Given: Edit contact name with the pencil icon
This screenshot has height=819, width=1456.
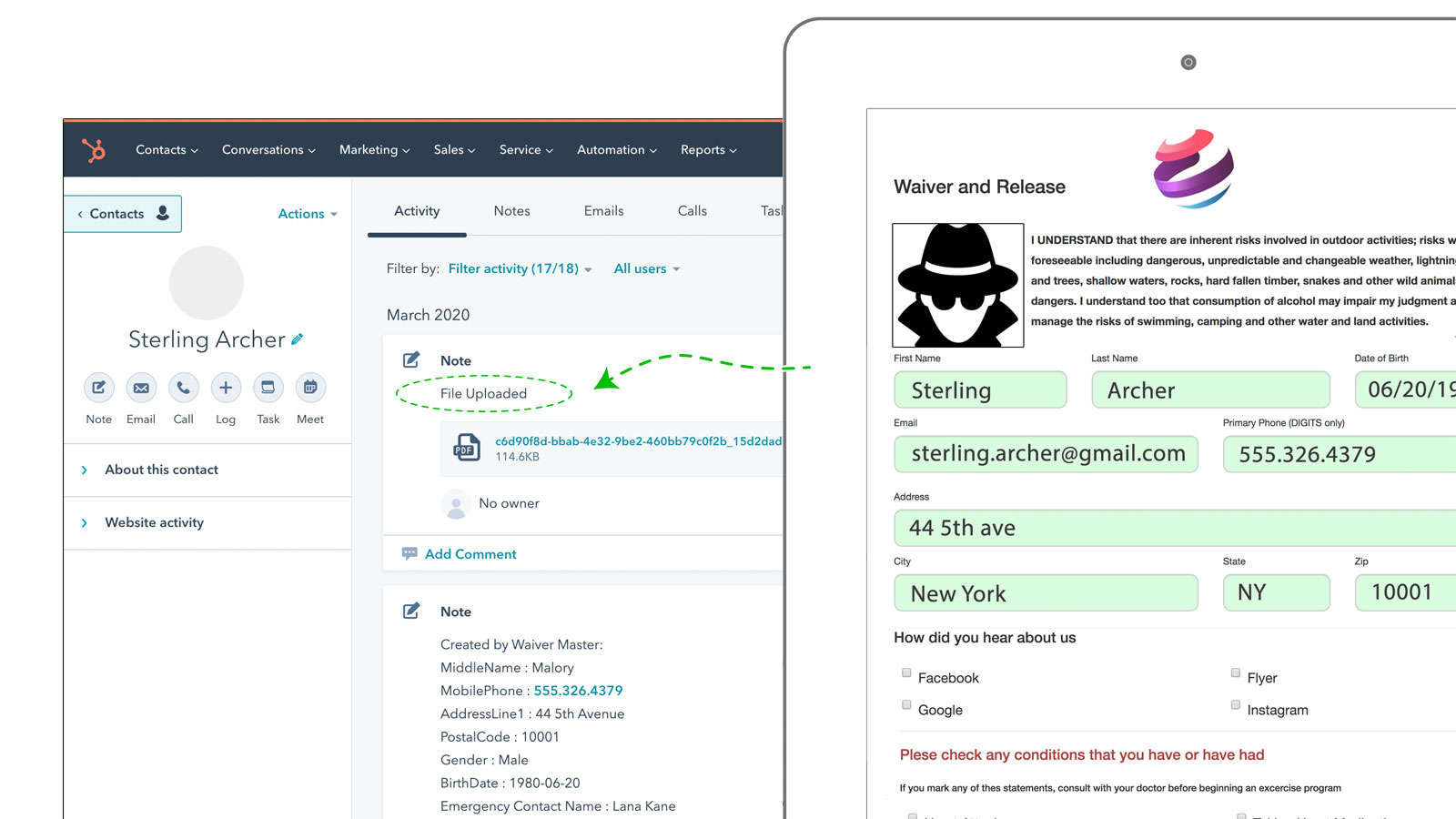Looking at the screenshot, I should click(297, 339).
